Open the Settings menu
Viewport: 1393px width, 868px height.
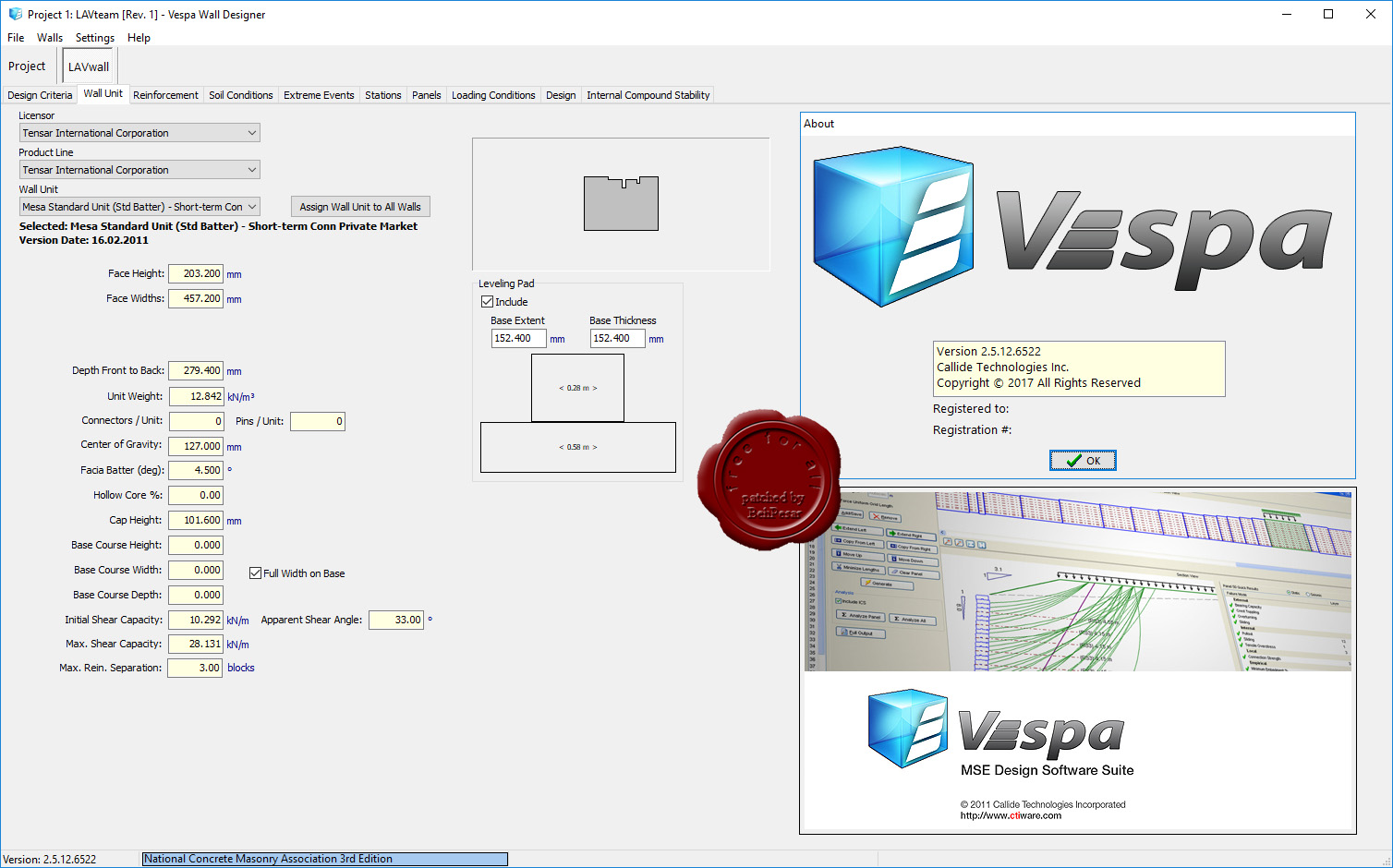95,38
